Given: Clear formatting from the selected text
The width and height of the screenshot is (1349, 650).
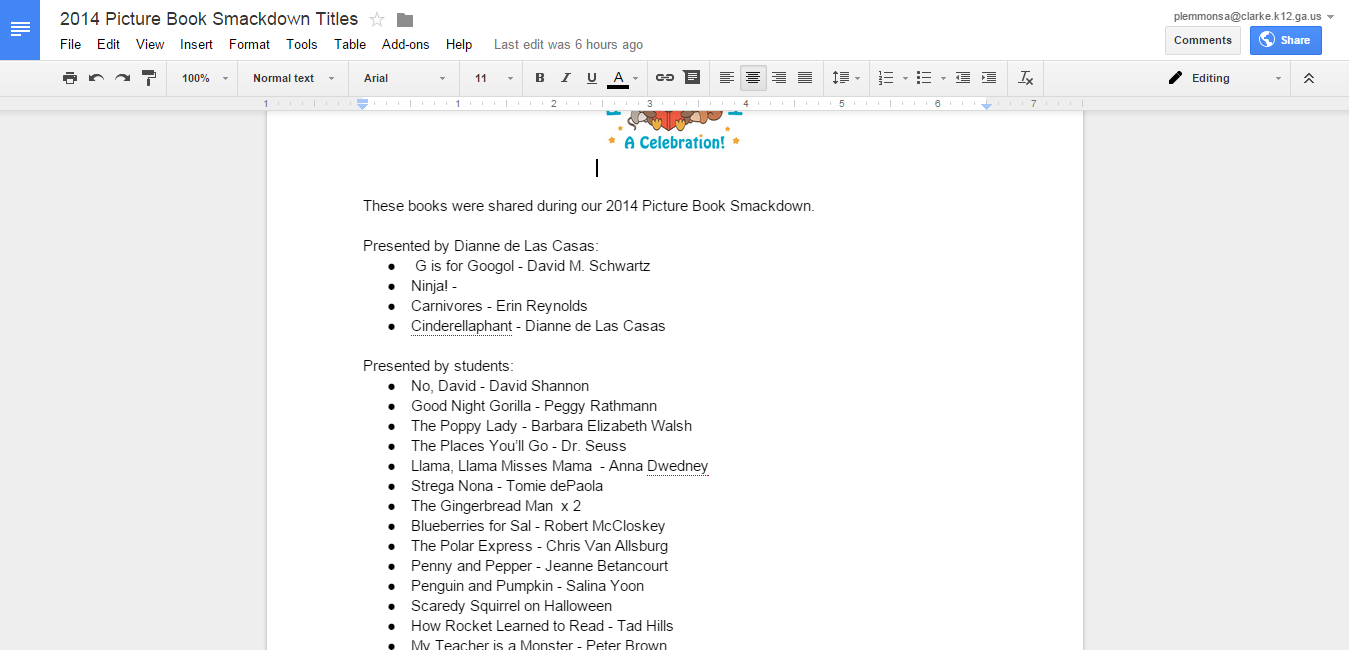Looking at the screenshot, I should (x=1025, y=78).
